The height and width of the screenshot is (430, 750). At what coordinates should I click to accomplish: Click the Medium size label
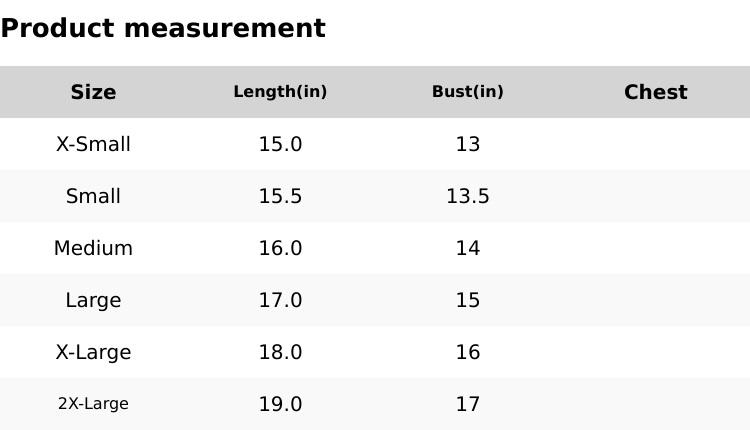coord(93,248)
